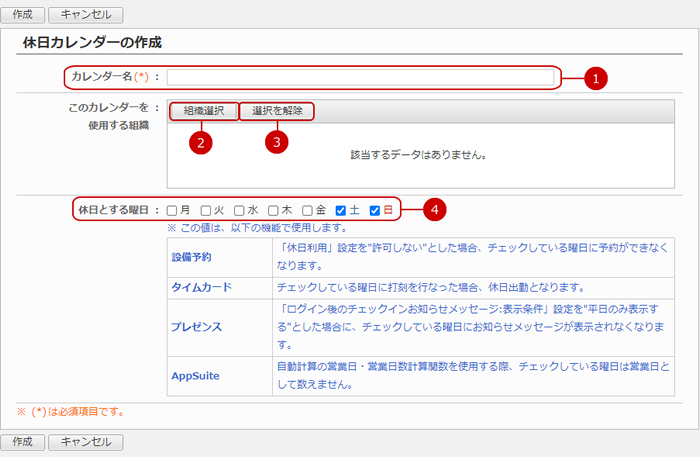The height and width of the screenshot is (457, 700).
Task: Tick the 水 (Wednesday) checkbox
Action: 240,210
